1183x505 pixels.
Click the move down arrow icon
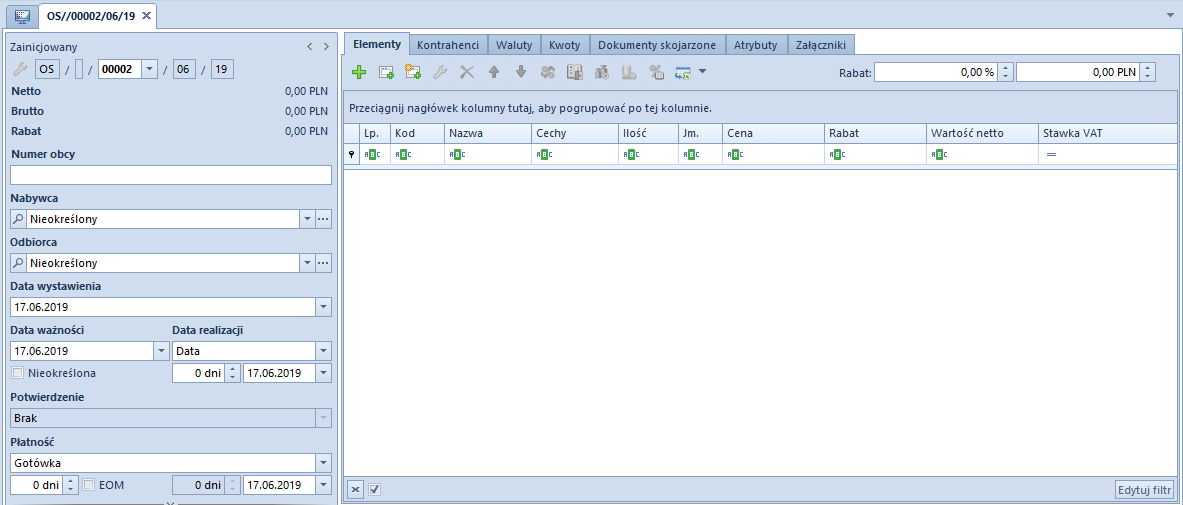click(x=521, y=72)
